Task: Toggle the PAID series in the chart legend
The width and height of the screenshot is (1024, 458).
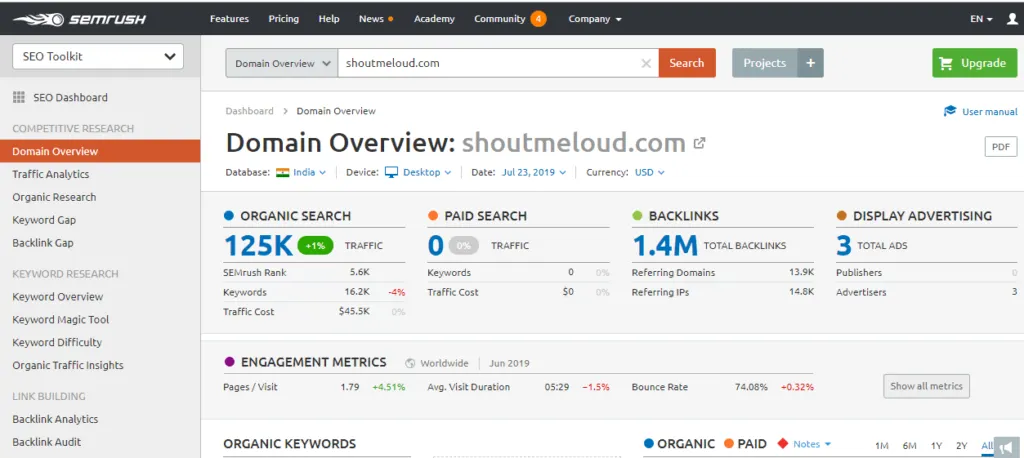Action: point(745,444)
